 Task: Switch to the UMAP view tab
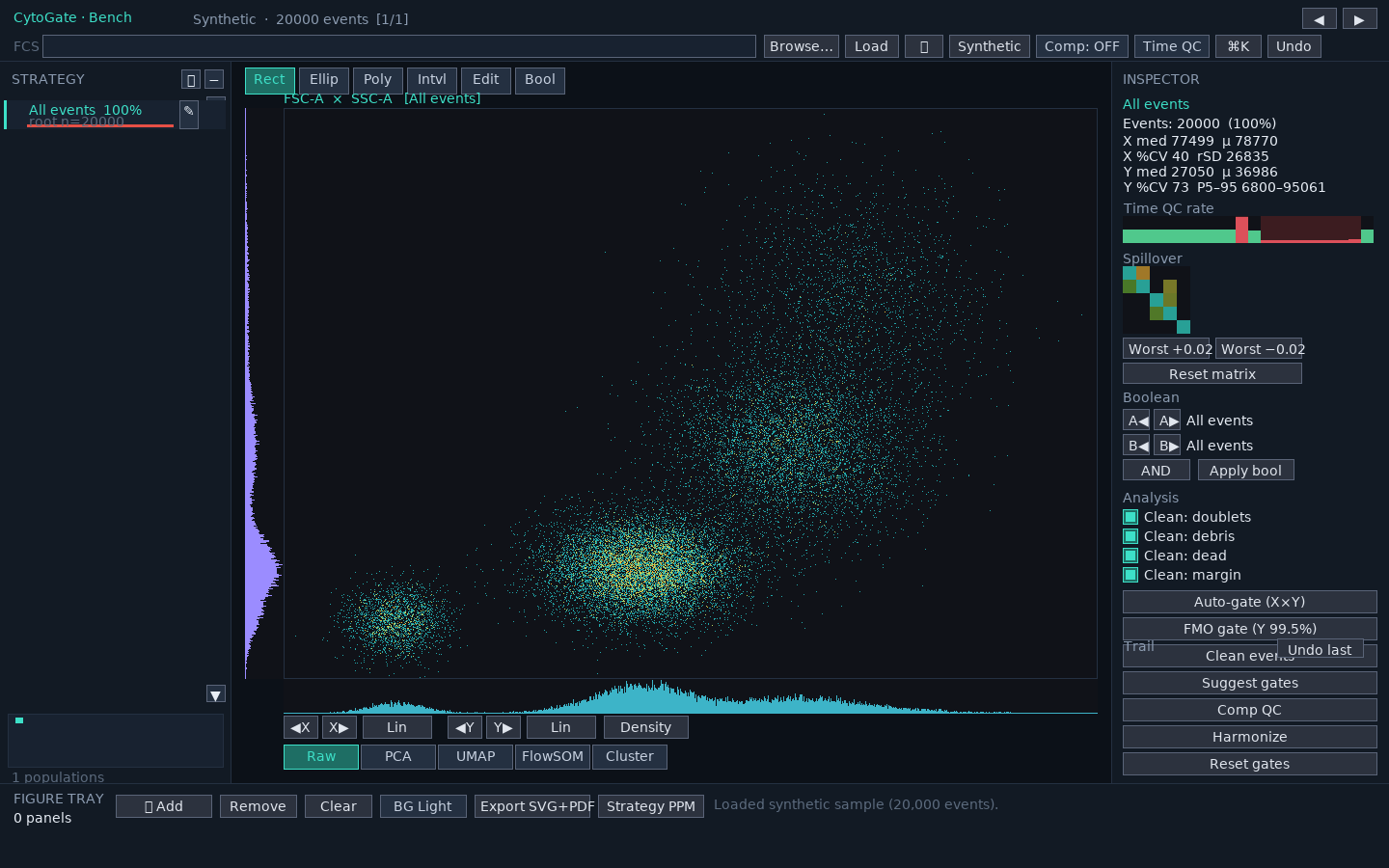[476, 757]
